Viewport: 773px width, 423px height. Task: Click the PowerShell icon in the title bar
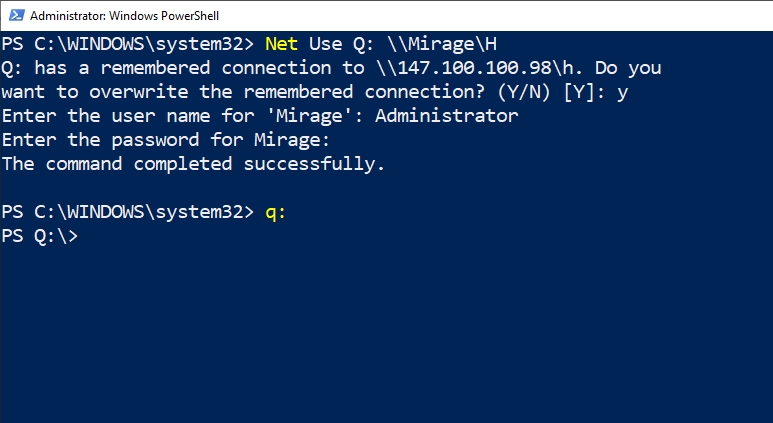[x=14, y=16]
